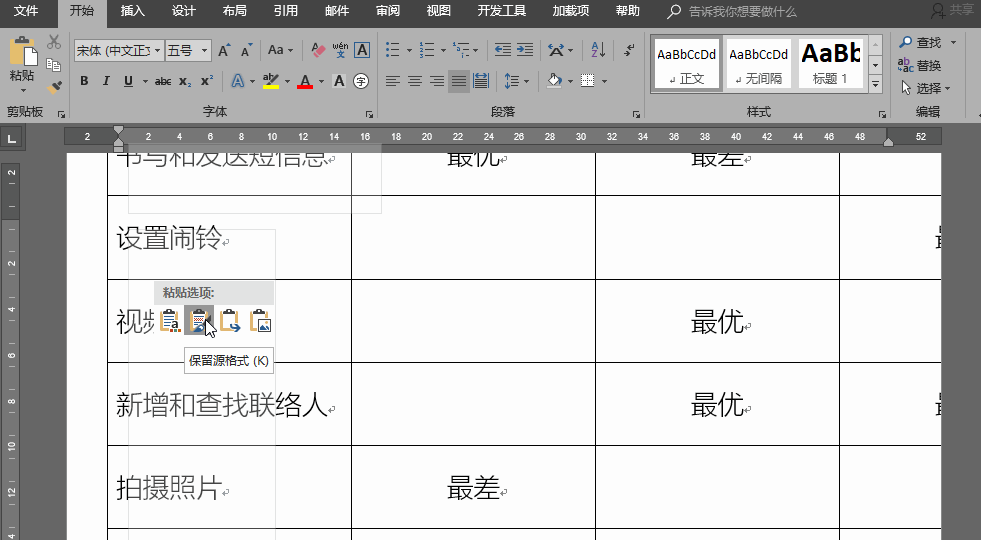Apply red font color button
Image resolution: width=981 pixels, height=540 pixels.
point(305,81)
